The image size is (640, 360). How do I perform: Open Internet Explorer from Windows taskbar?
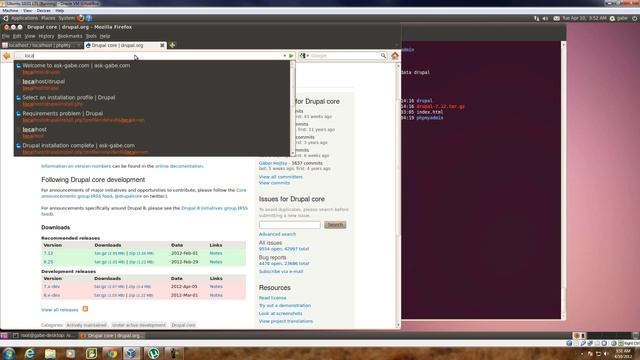tap(29, 353)
